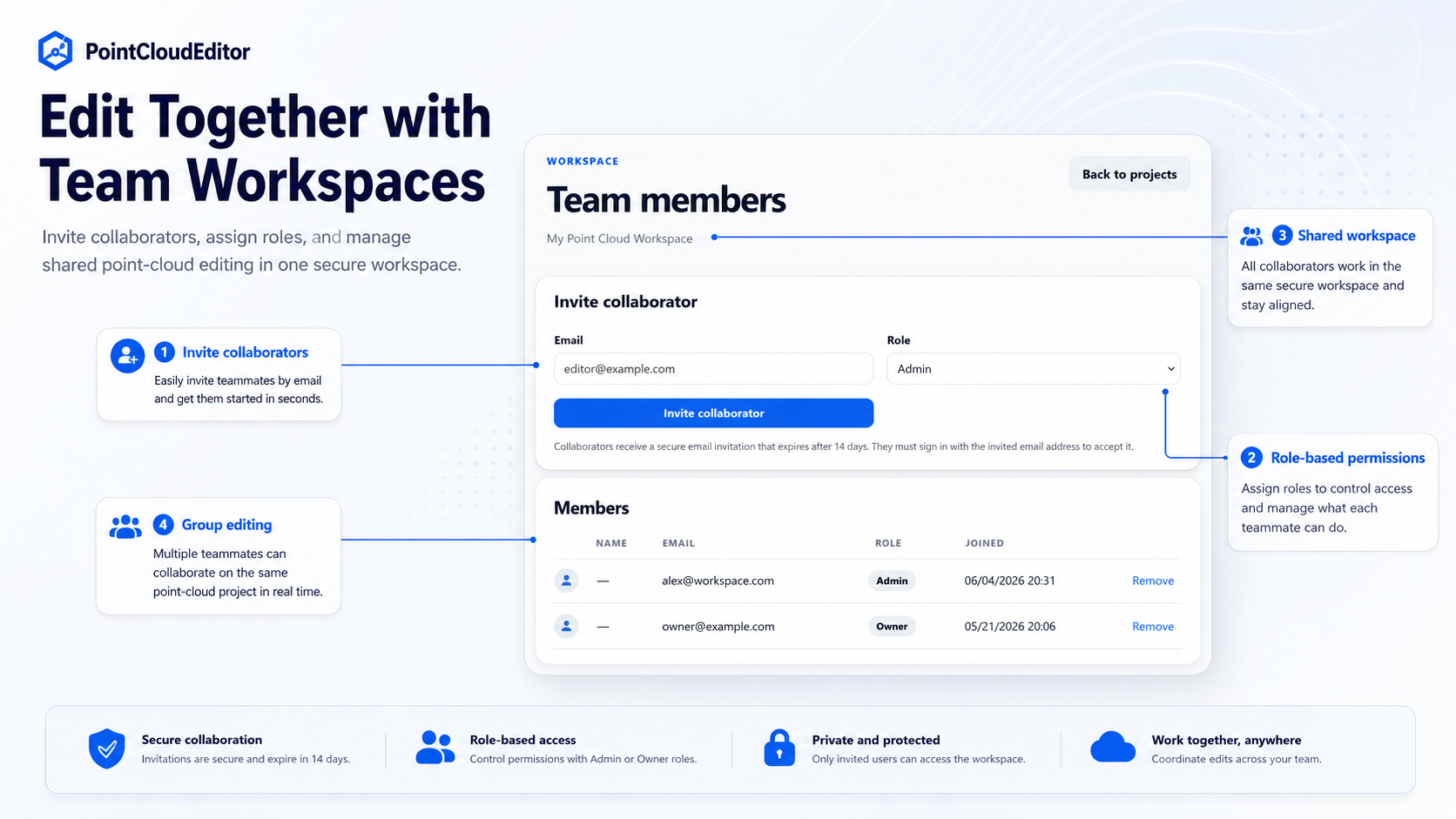This screenshot has width=1456, height=819.
Task: Click the EMAIL column header
Action: click(x=678, y=543)
